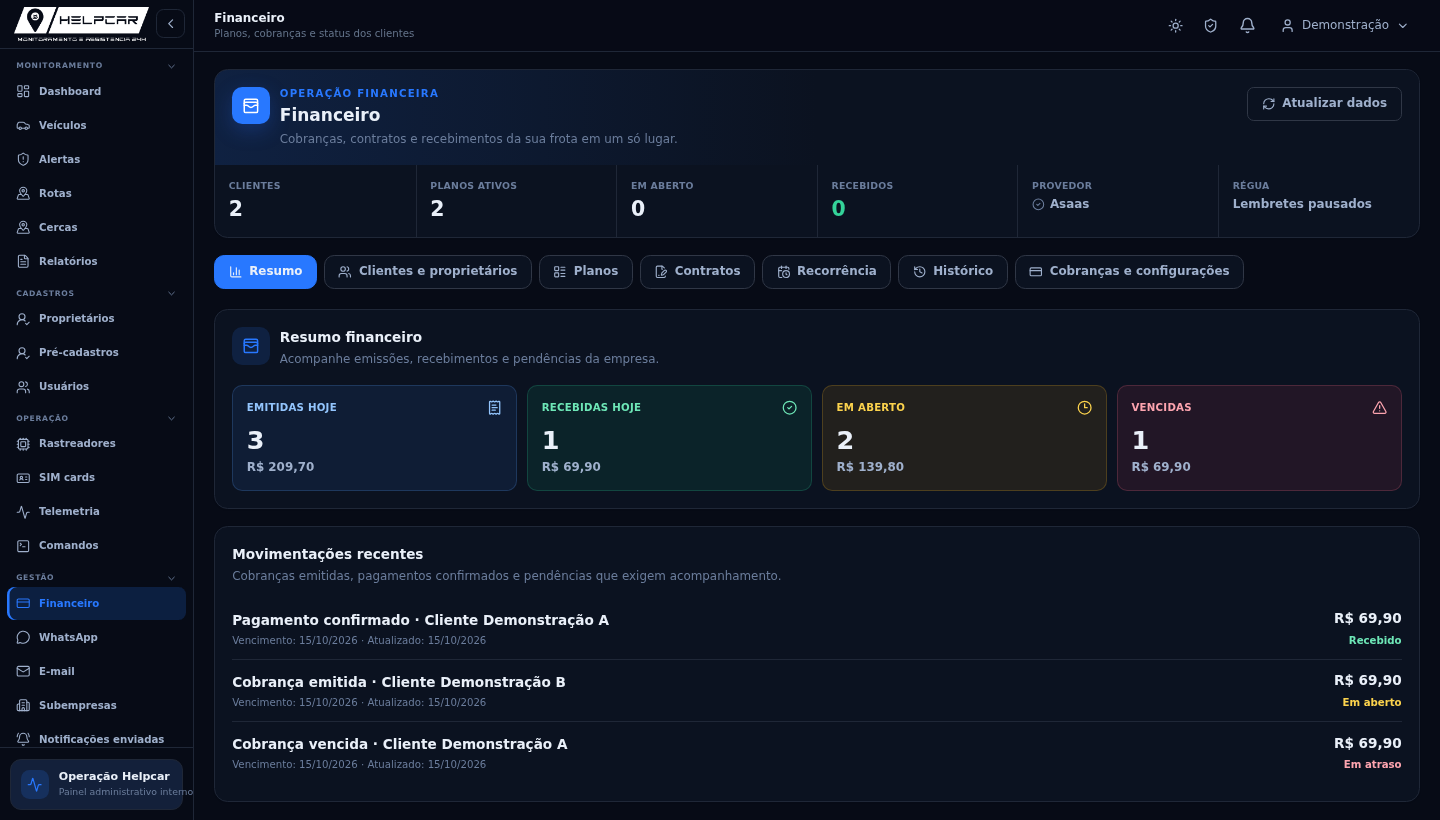
Task: Click the Recebidas hoje summary card
Action: point(669,438)
